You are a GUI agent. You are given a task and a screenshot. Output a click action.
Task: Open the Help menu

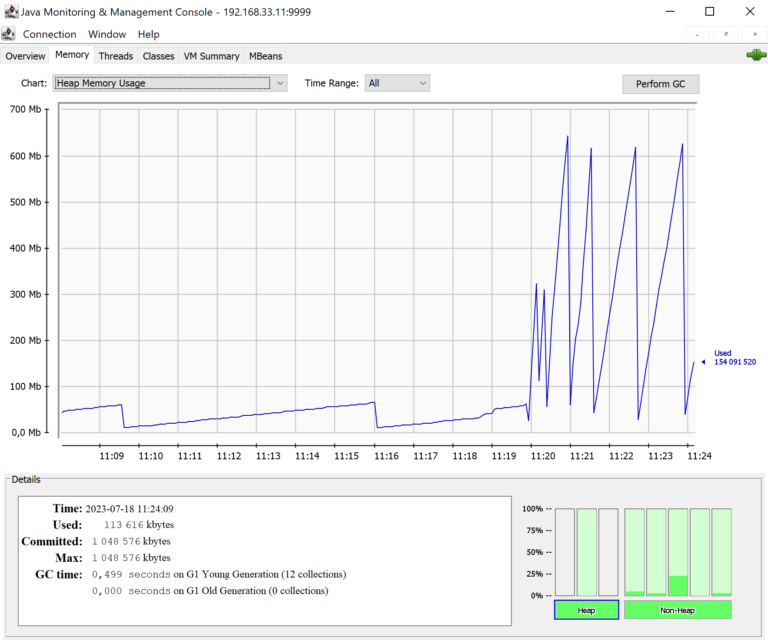pyautogui.click(x=148, y=34)
